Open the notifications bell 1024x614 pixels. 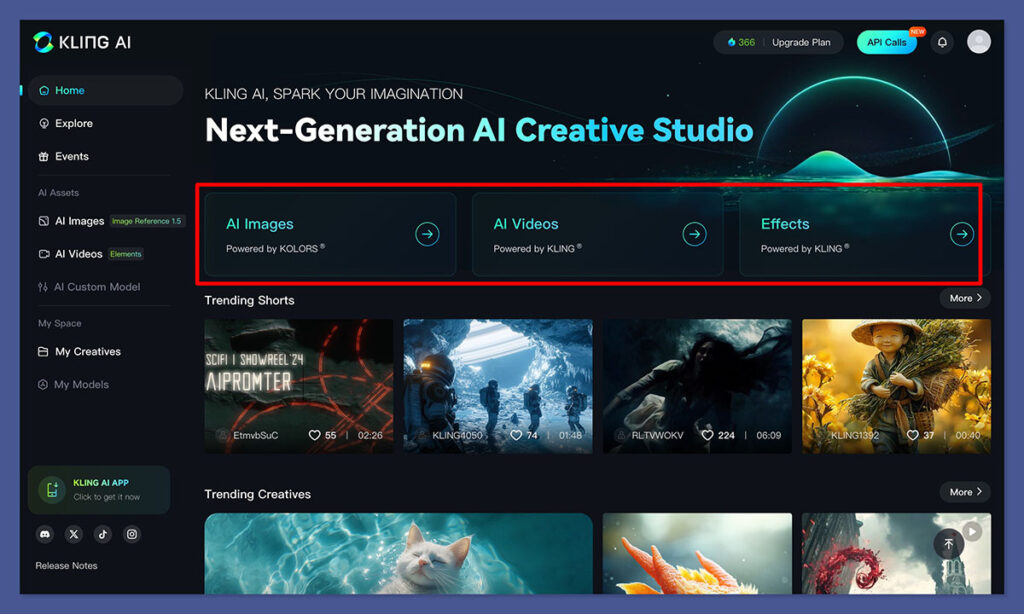(x=941, y=41)
